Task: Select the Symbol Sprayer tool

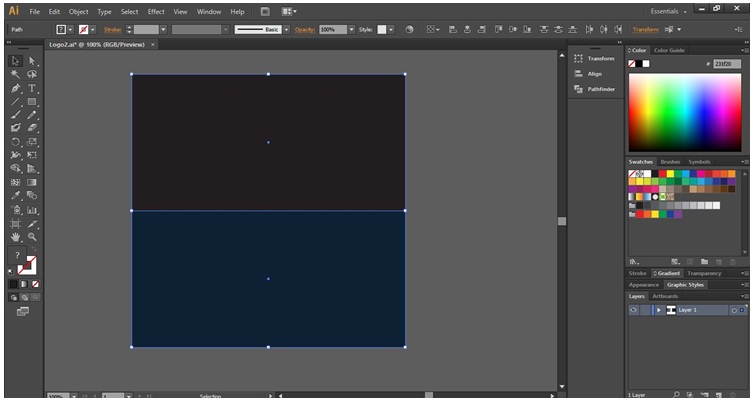Action: pyautogui.click(x=15, y=210)
